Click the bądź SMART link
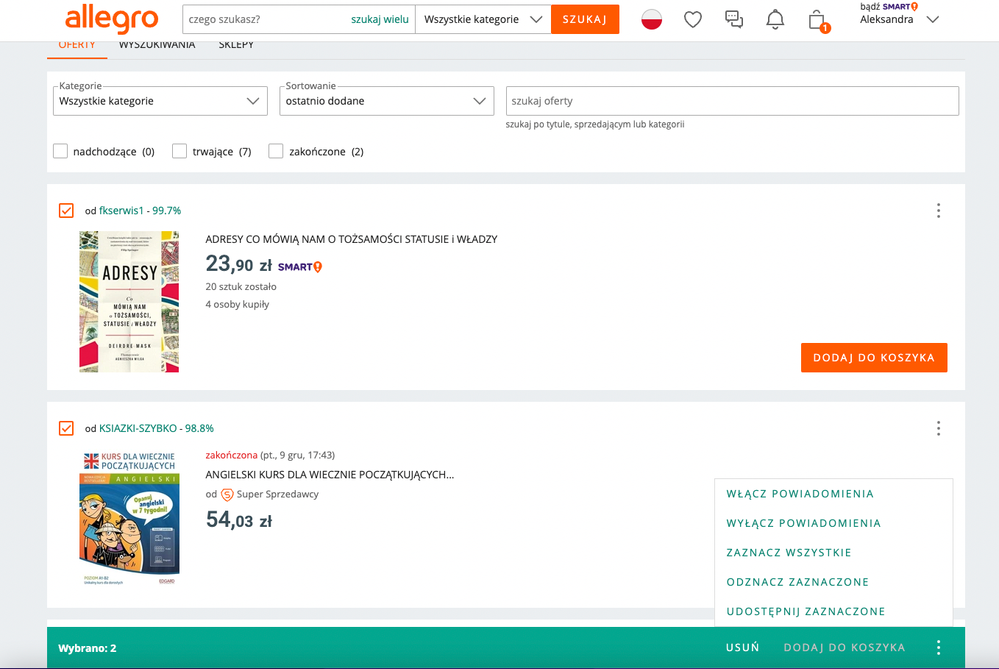 pyautogui.click(x=889, y=6)
